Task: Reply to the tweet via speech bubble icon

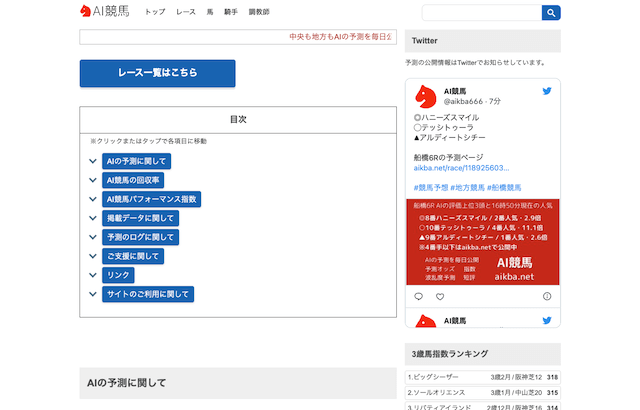Action: (x=418, y=296)
